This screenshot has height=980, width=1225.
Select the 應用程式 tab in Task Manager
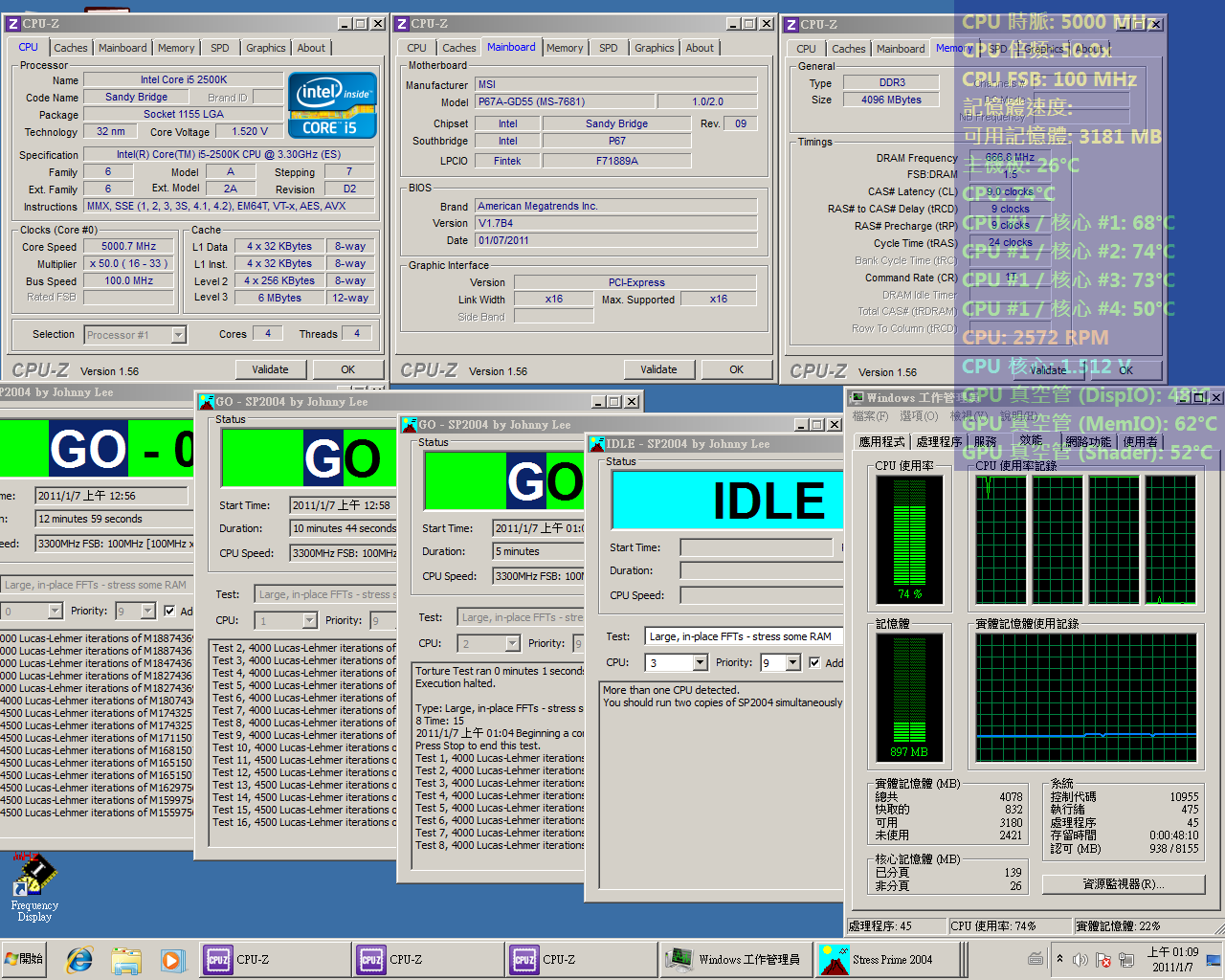[881, 441]
